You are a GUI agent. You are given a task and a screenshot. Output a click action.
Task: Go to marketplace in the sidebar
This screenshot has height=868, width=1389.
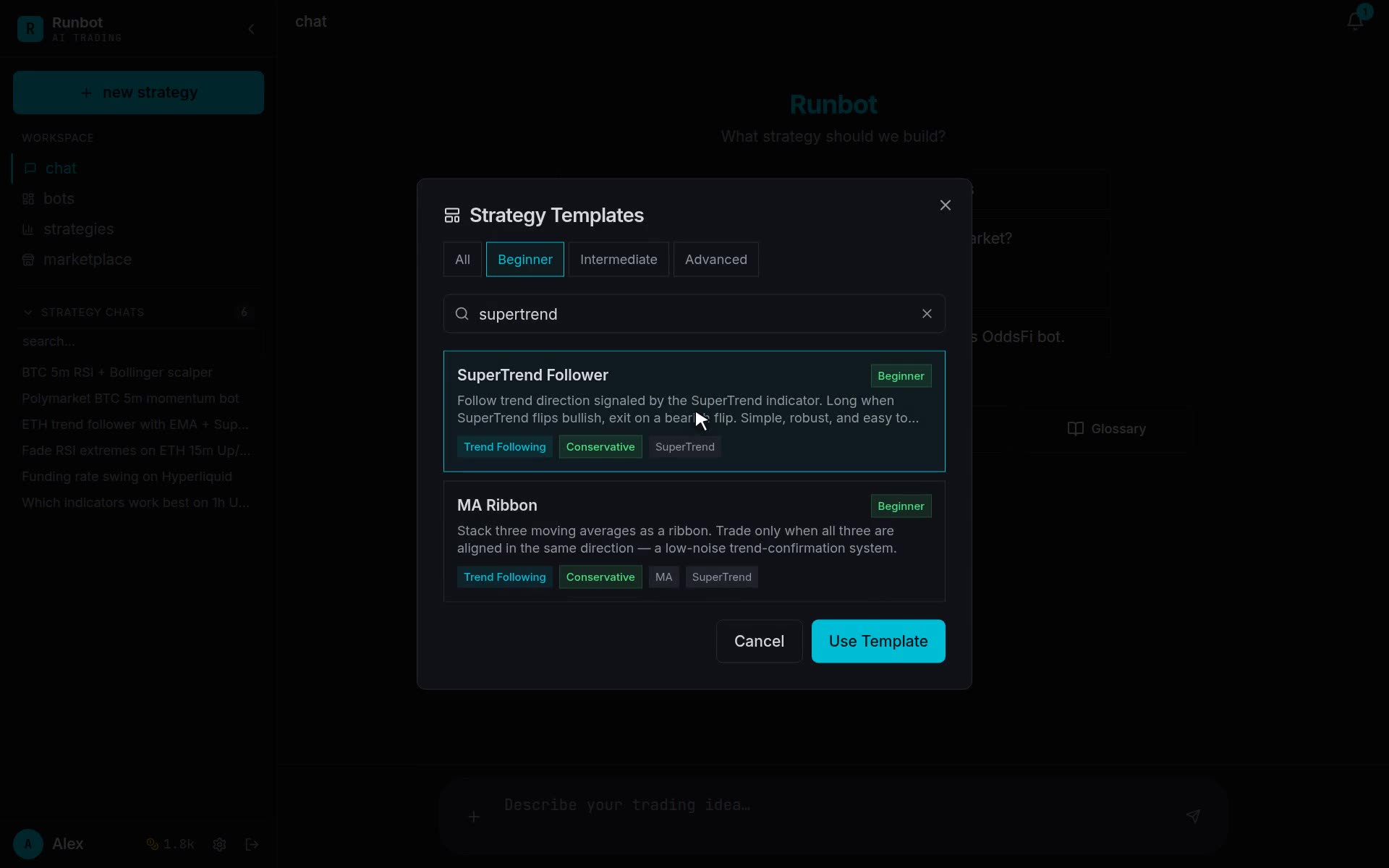pyautogui.click(x=88, y=260)
